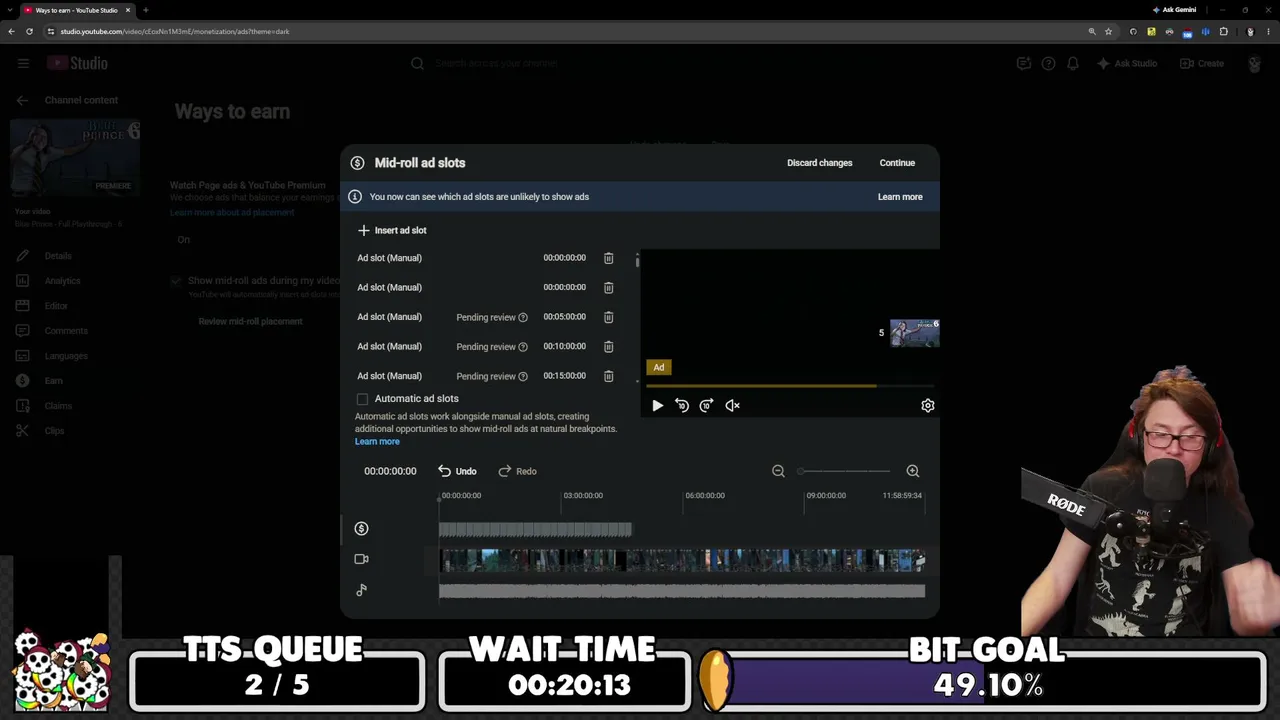The width and height of the screenshot is (1280, 720).
Task: Reload the page in the browser
Action: coord(29,31)
